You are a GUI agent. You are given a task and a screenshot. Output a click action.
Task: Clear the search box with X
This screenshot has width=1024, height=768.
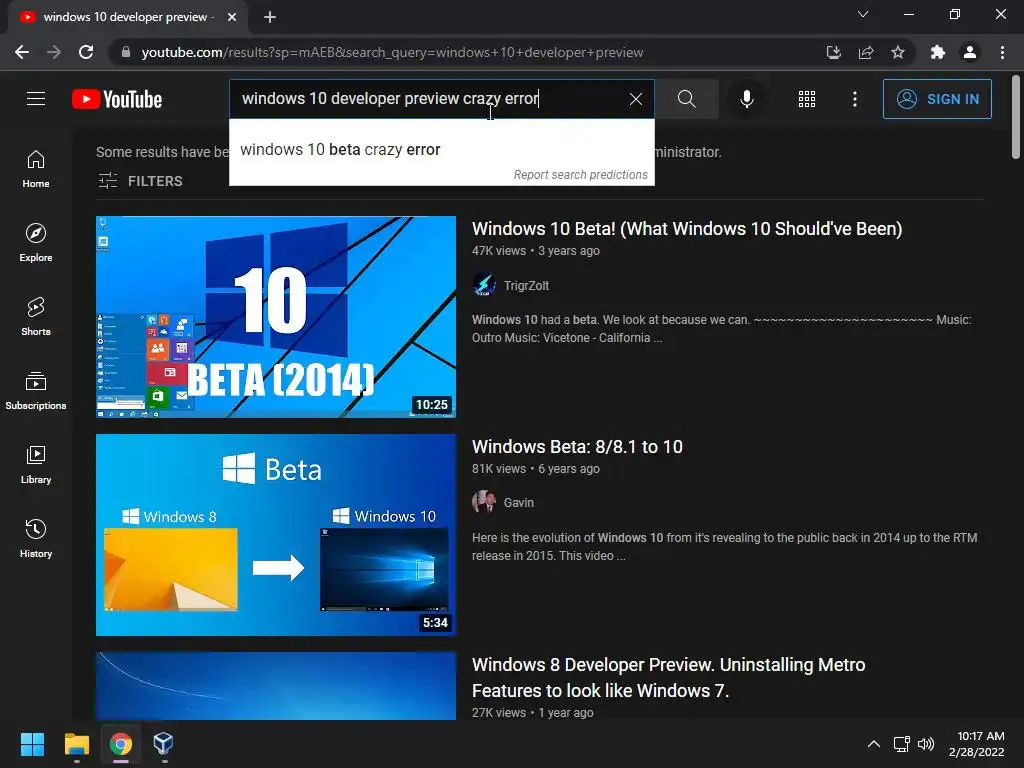click(635, 99)
